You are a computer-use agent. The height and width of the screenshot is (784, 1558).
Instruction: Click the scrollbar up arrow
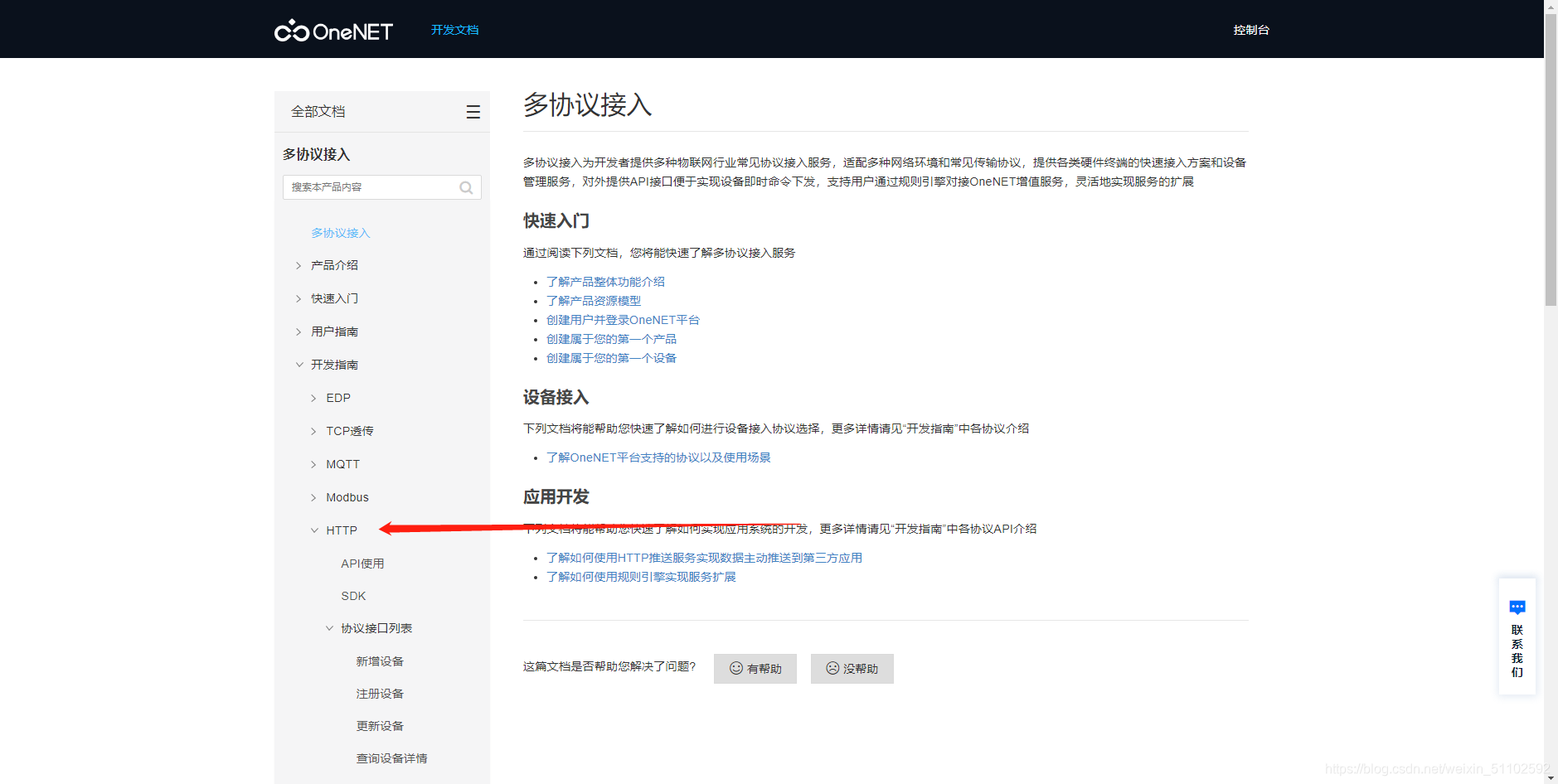click(1551, 6)
